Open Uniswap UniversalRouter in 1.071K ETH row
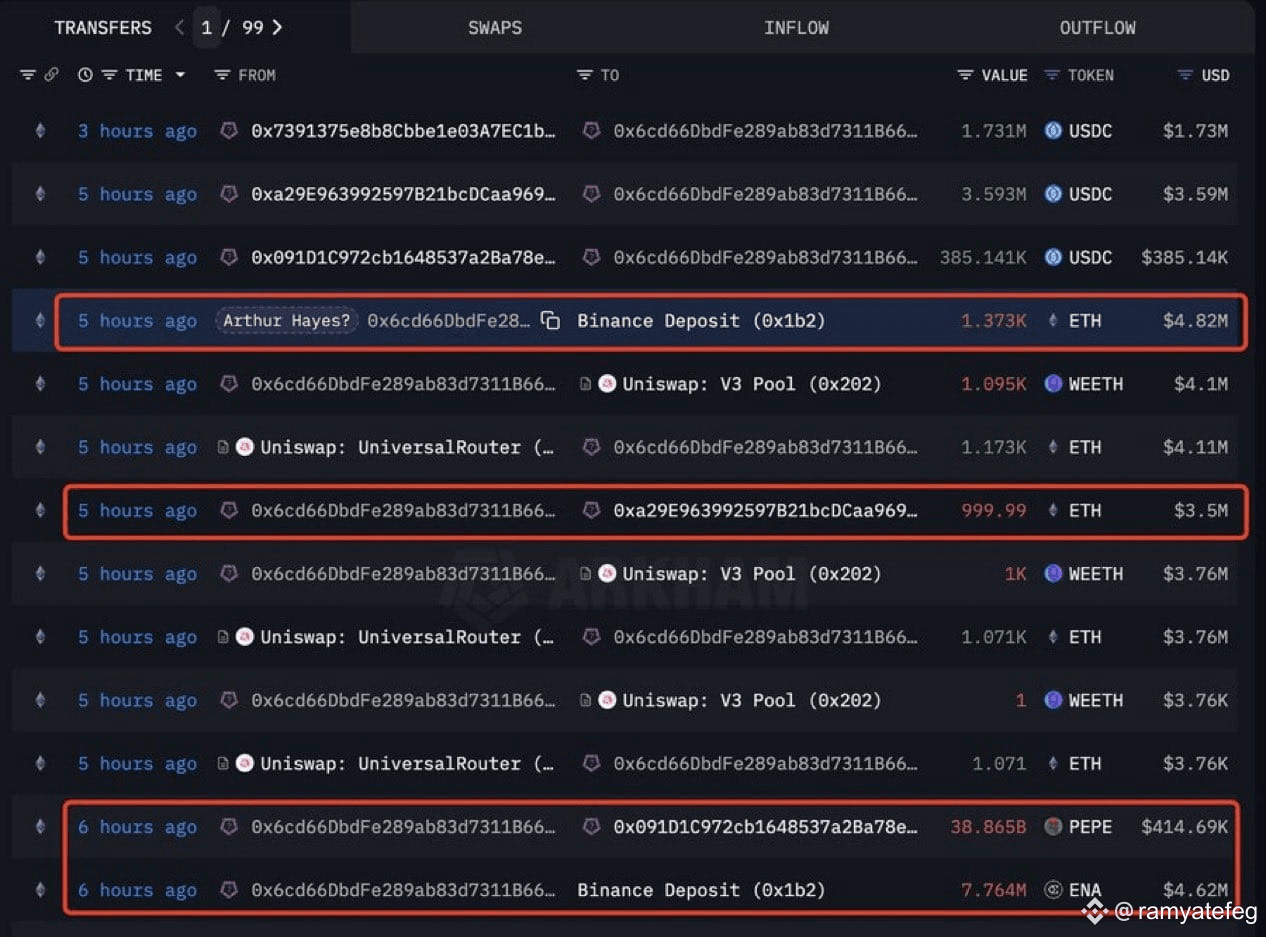The width and height of the screenshot is (1266, 937). 407,637
